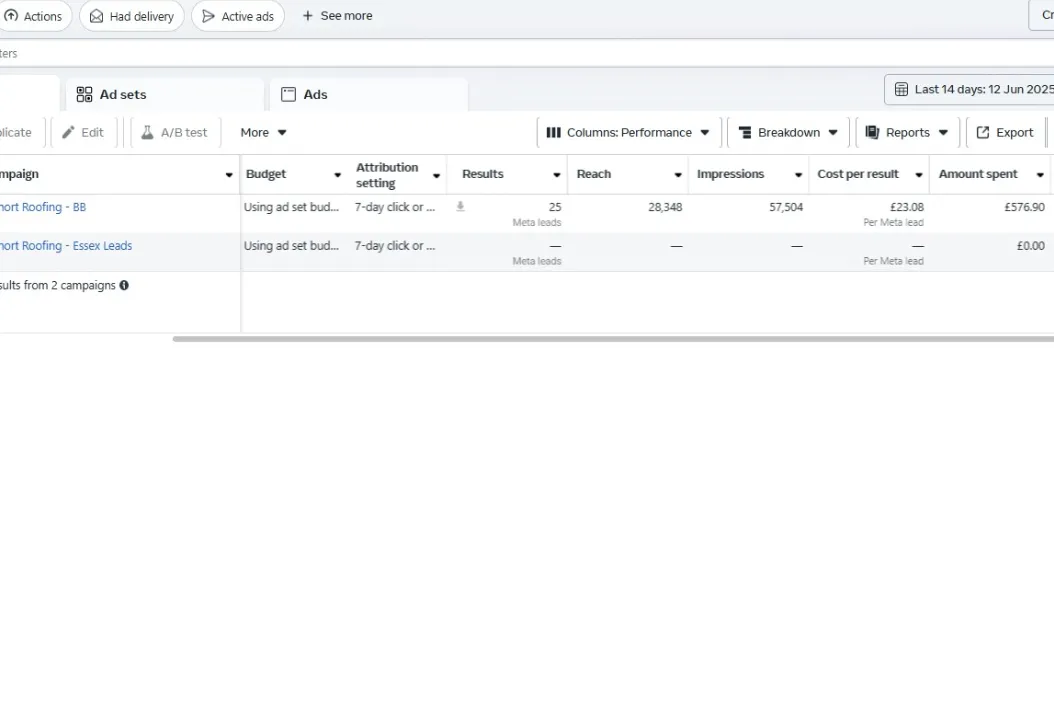Open the Roofing - BB campaign link
1054x710 pixels.
click(x=43, y=207)
